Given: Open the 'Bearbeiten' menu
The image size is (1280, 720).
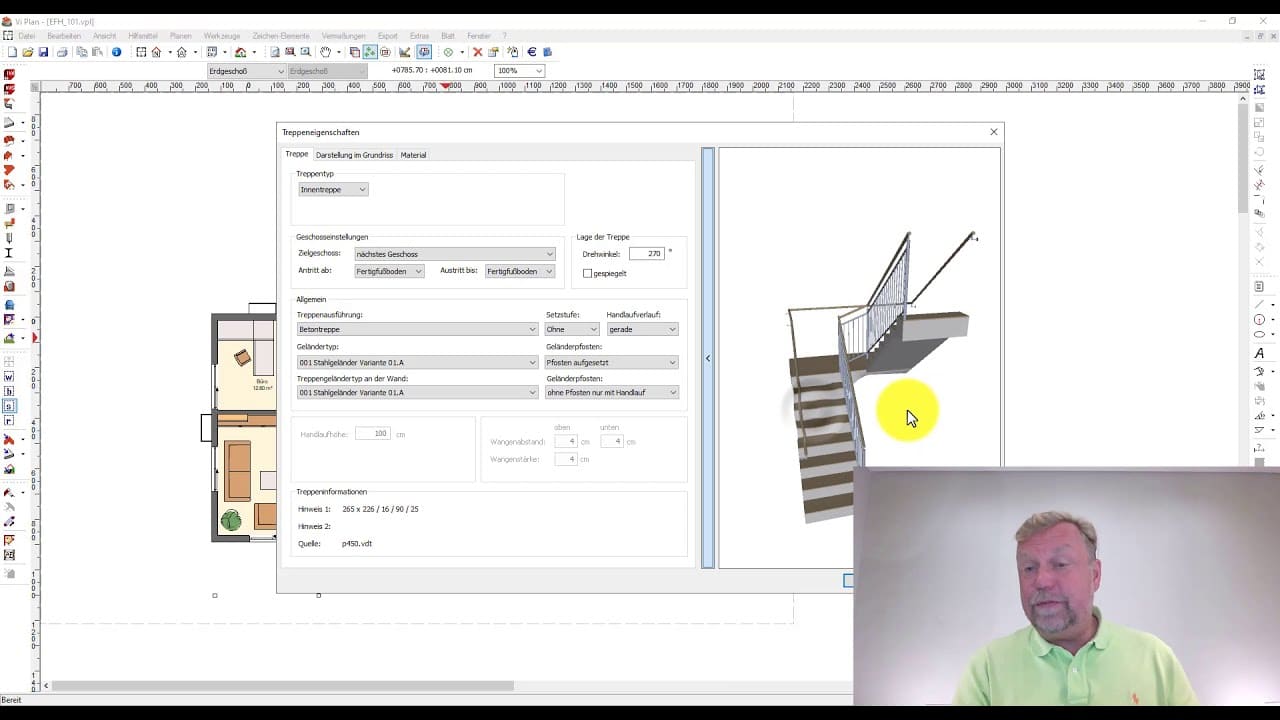Looking at the screenshot, I should [x=64, y=36].
